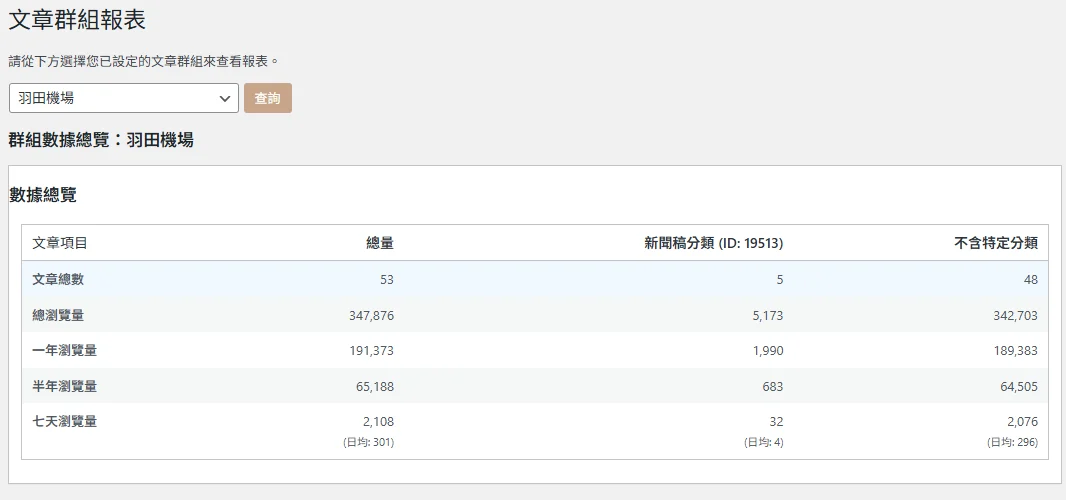Click the value 5,173
Image resolution: width=1066 pixels, height=500 pixels.
coord(768,315)
